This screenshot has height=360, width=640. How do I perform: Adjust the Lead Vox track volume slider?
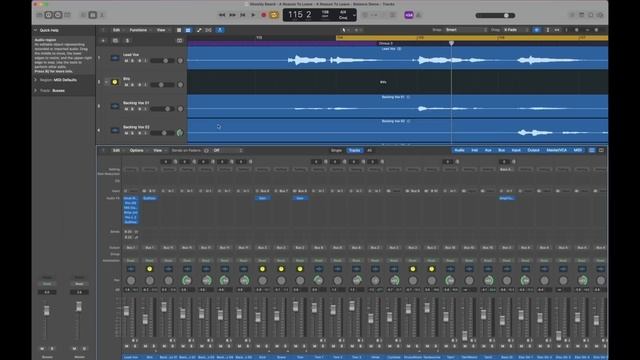(x=162, y=61)
